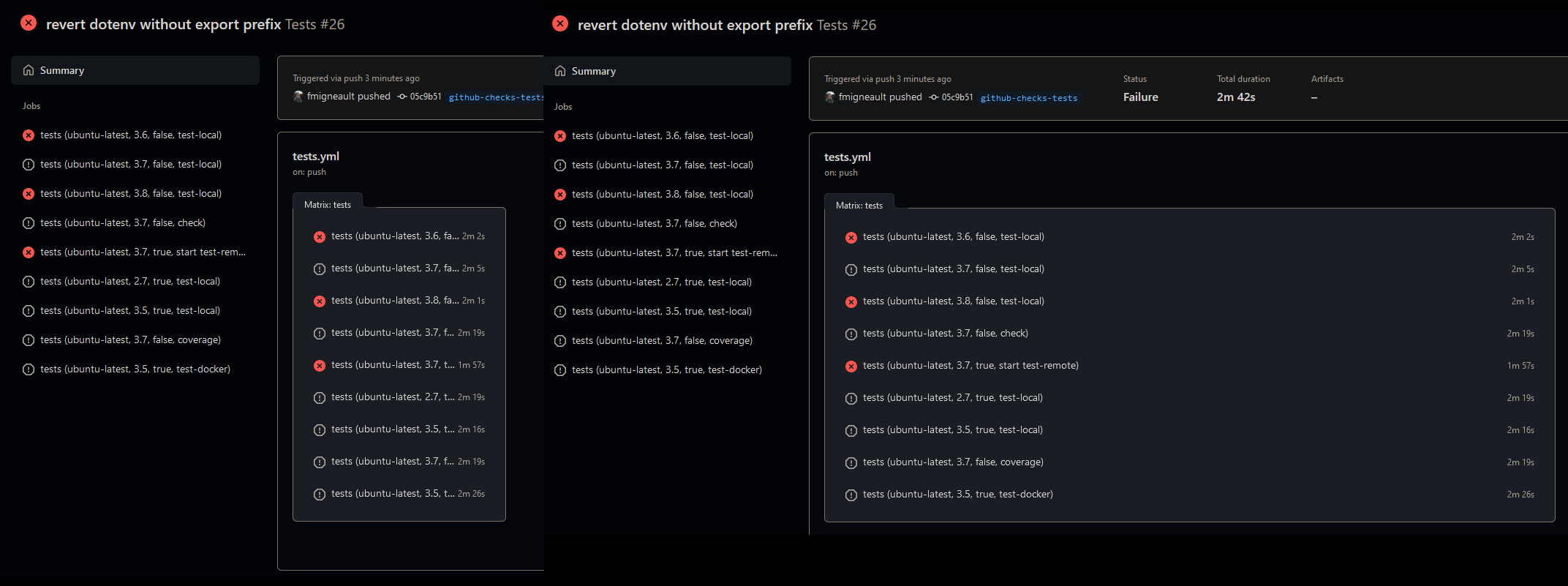Screen dimensions: 1568x586
Task: Click the cancelled icon of the 3.7 check job in the left sidebar
Action: (x=29, y=223)
